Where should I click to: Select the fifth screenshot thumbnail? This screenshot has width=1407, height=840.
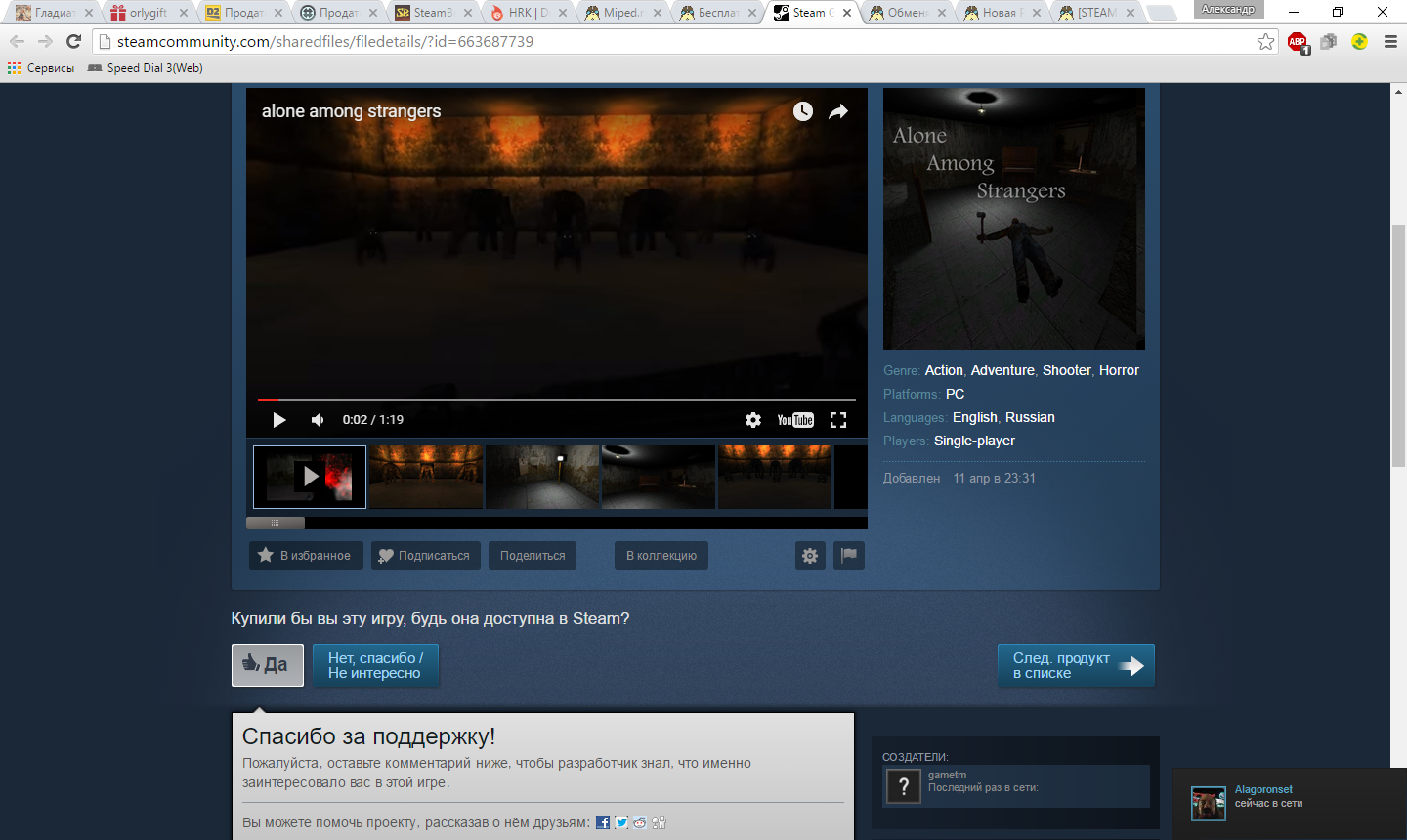775,477
